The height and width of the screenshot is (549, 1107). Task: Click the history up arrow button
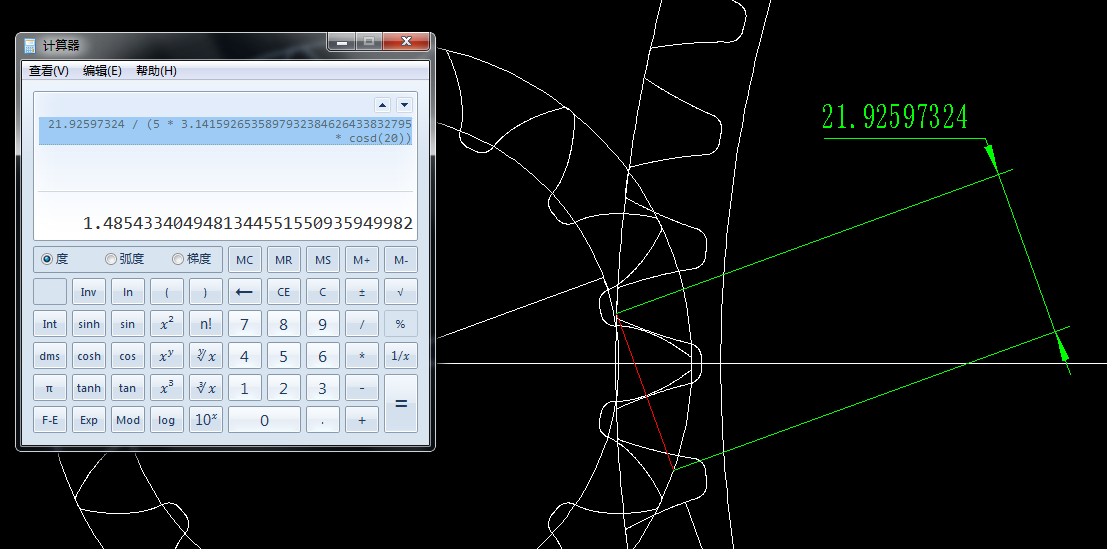click(x=383, y=105)
